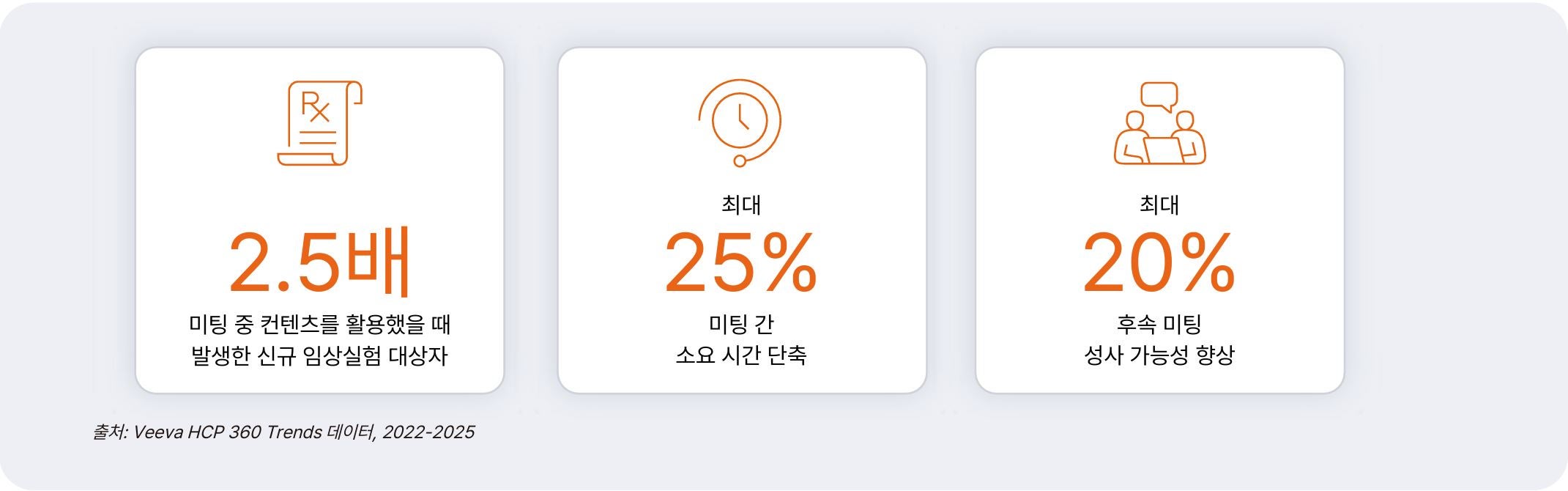Screen dimensions: 1568x491
Task: Click the laptop between the two people
Action: [1162, 150]
